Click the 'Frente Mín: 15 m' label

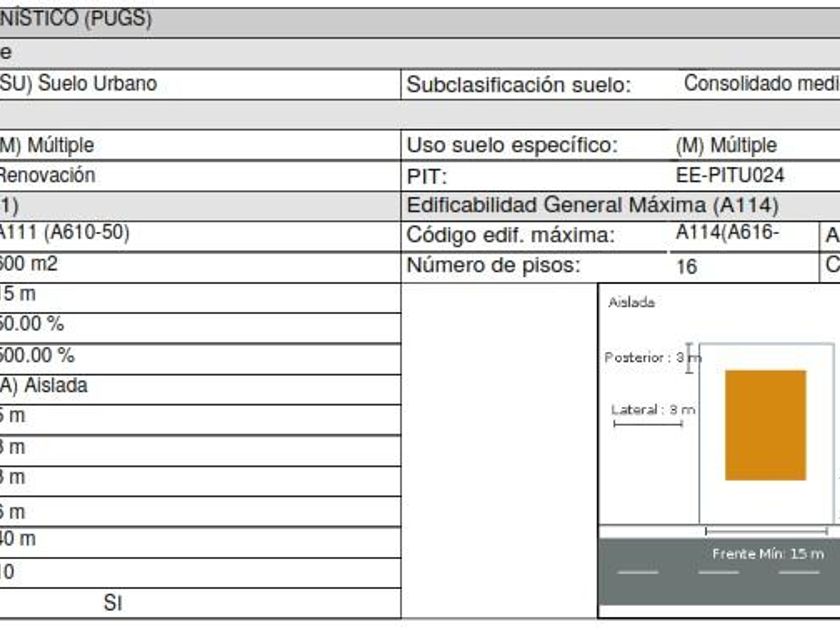click(768, 553)
